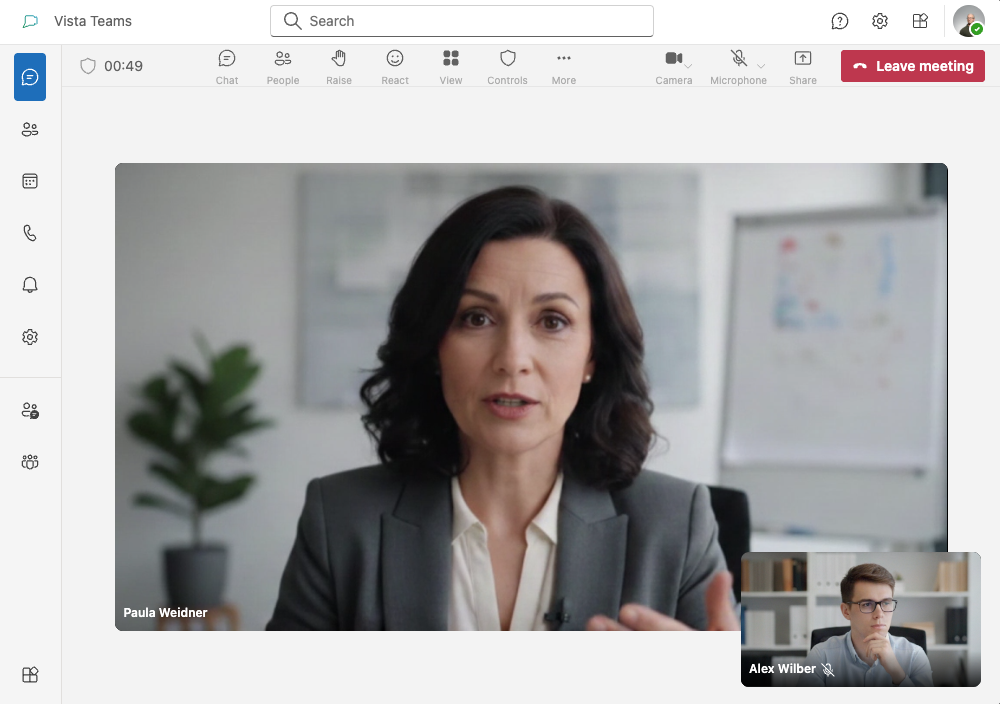The height and width of the screenshot is (704, 1000).
Task: Open the React emoji reactions
Action: coord(395,65)
